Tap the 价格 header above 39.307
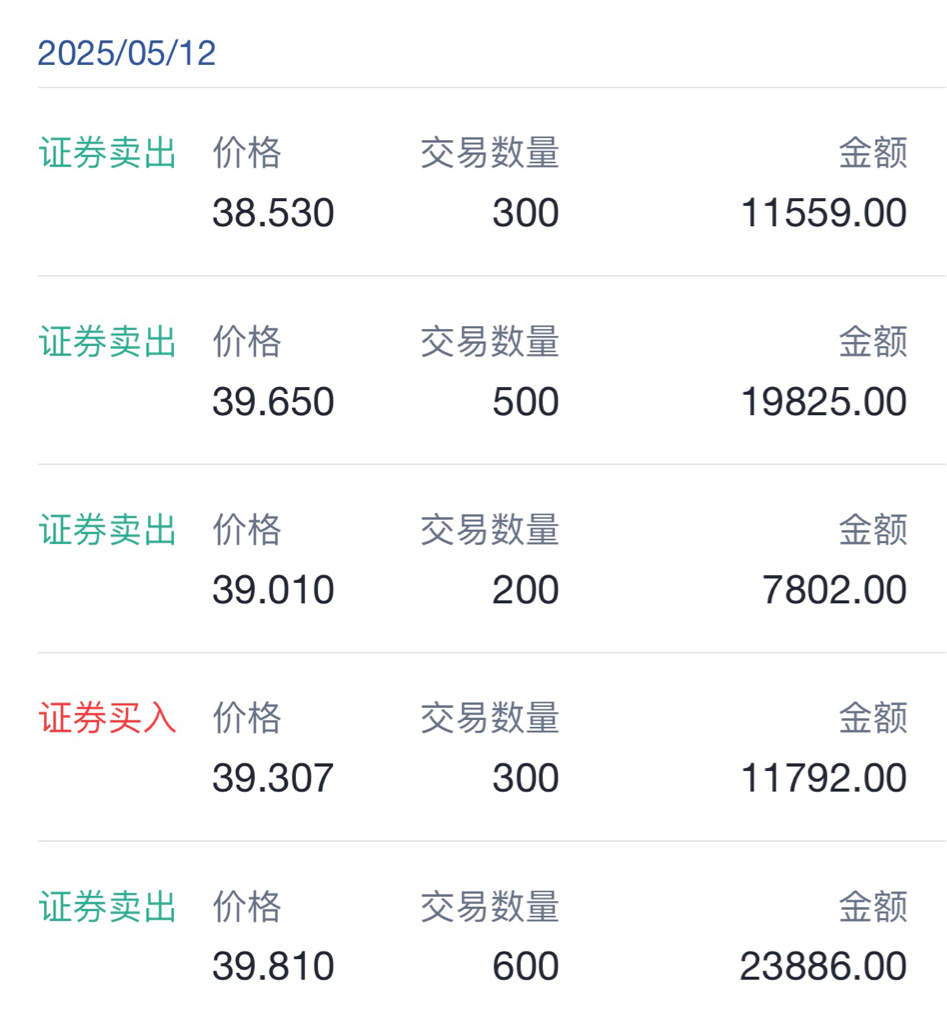The width and height of the screenshot is (947, 1024). (x=247, y=718)
